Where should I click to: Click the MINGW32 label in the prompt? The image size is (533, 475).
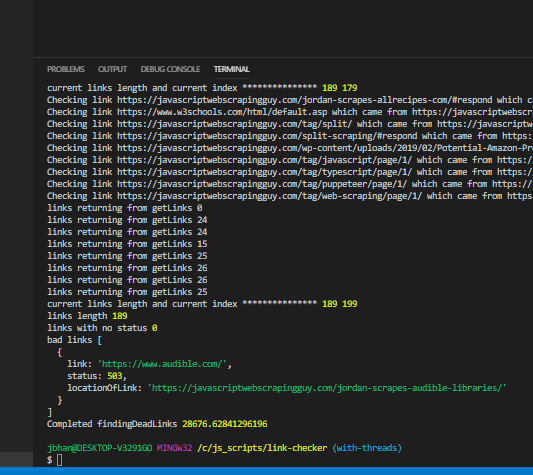pos(174,448)
